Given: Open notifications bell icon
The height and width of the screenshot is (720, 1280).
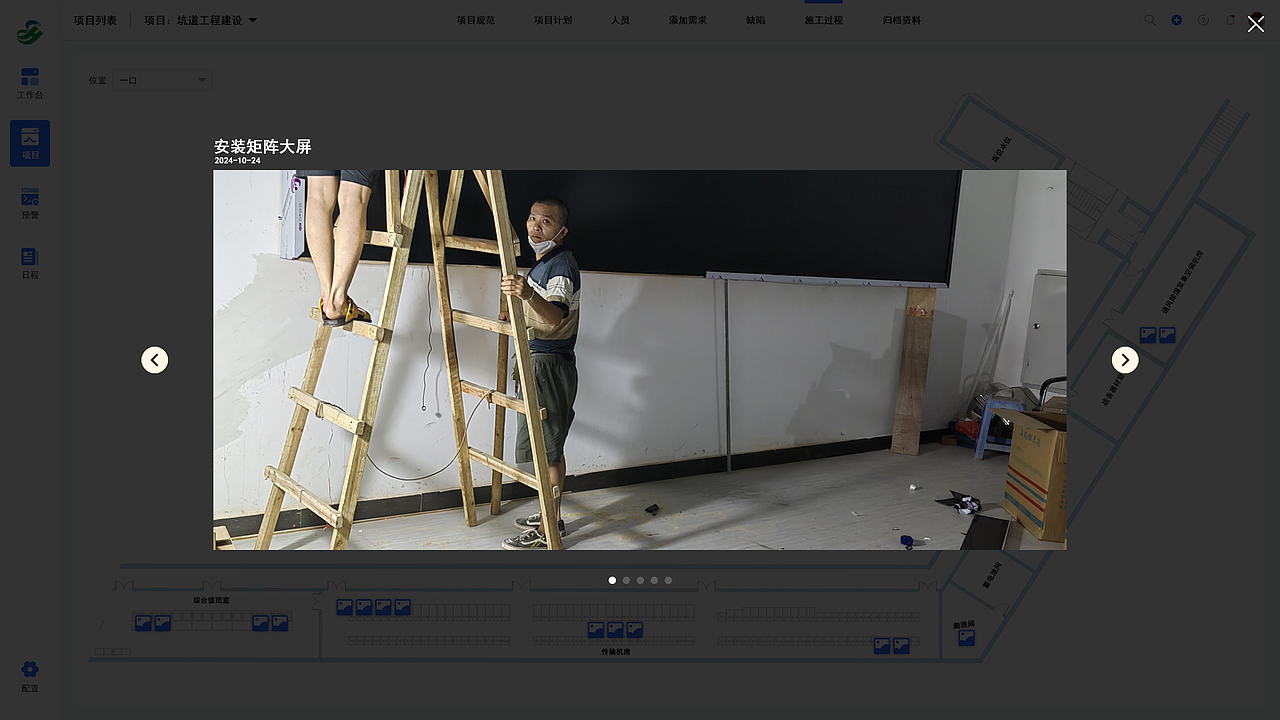Looking at the screenshot, I should [1230, 20].
